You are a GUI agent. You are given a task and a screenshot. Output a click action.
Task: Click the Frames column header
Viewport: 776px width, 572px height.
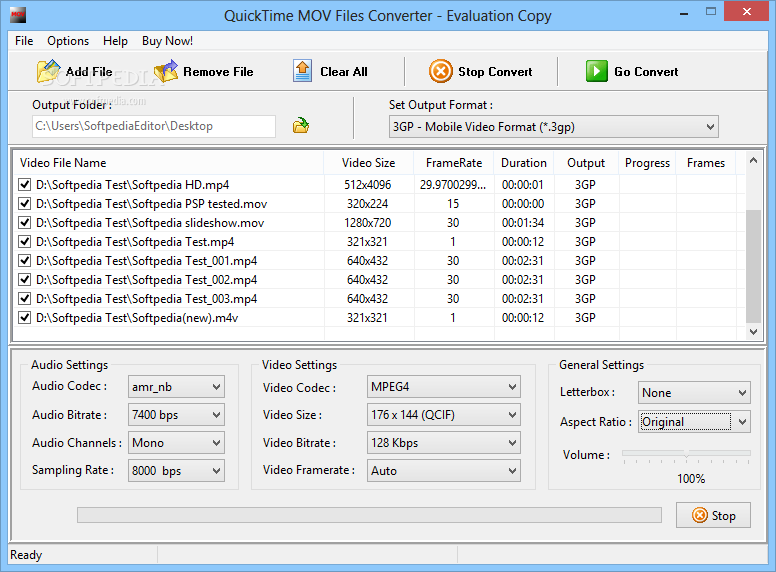click(706, 163)
